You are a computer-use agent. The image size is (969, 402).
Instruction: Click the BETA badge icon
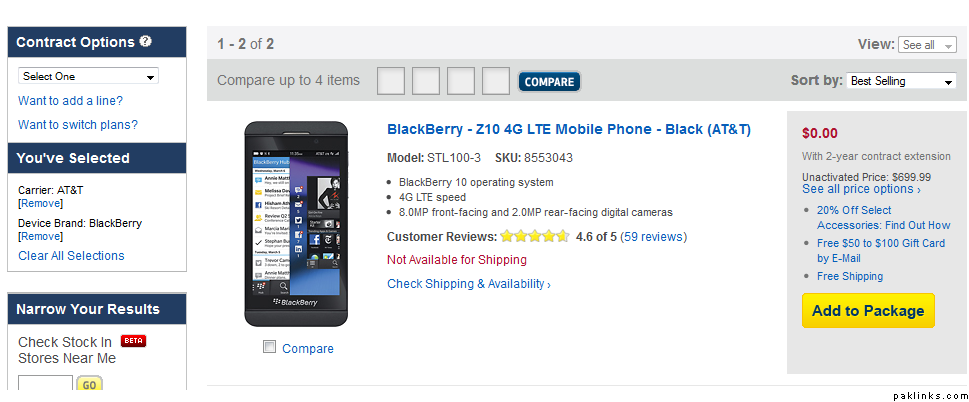(x=134, y=341)
